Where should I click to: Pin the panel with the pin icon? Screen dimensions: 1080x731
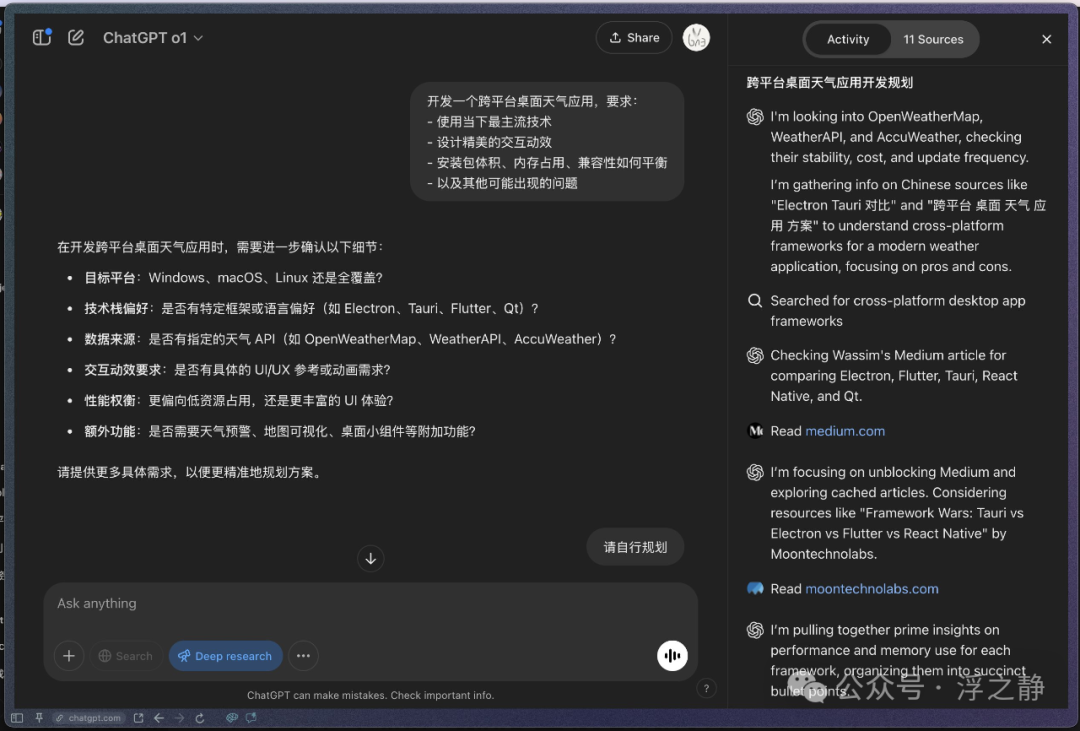[x=39, y=718]
